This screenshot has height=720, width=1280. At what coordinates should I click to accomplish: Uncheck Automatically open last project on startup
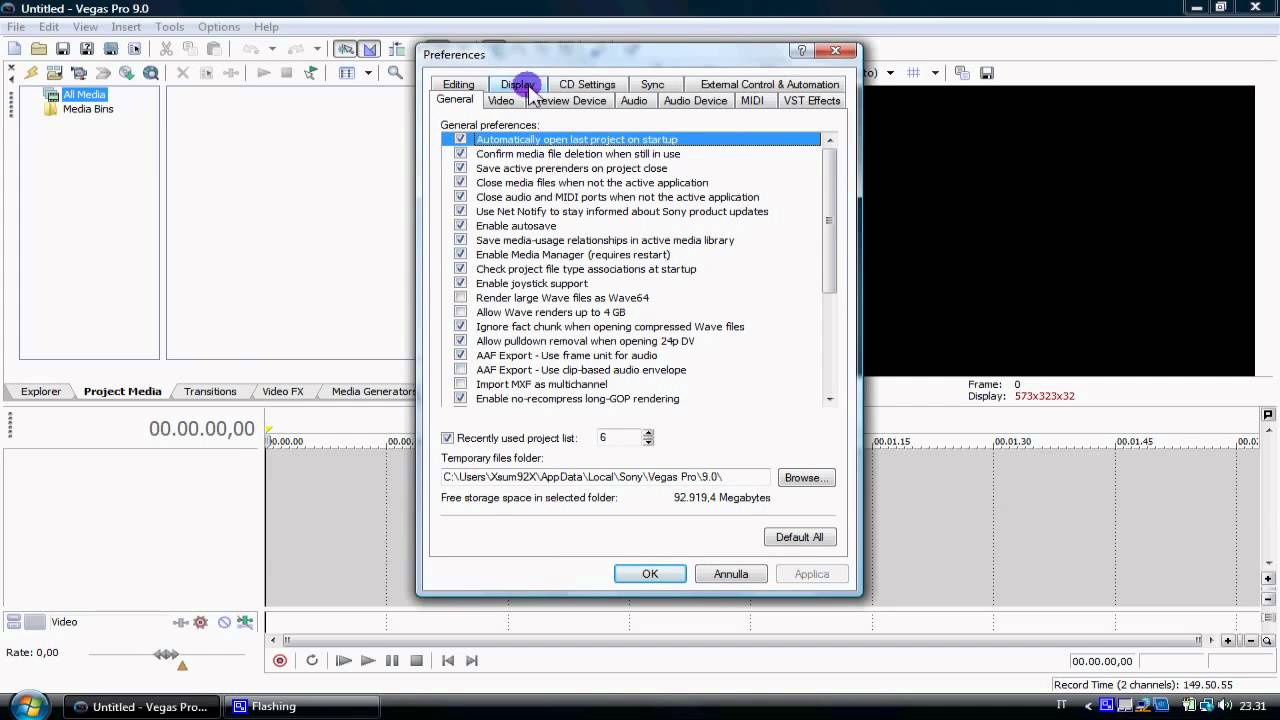click(460, 139)
